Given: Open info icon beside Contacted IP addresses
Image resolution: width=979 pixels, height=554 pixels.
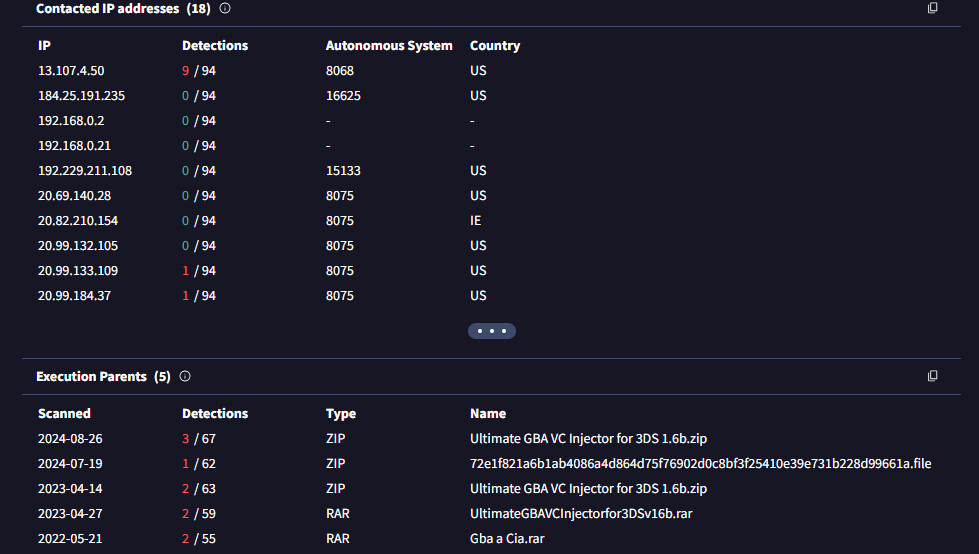Looking at the screenshot, I should 225,8.
